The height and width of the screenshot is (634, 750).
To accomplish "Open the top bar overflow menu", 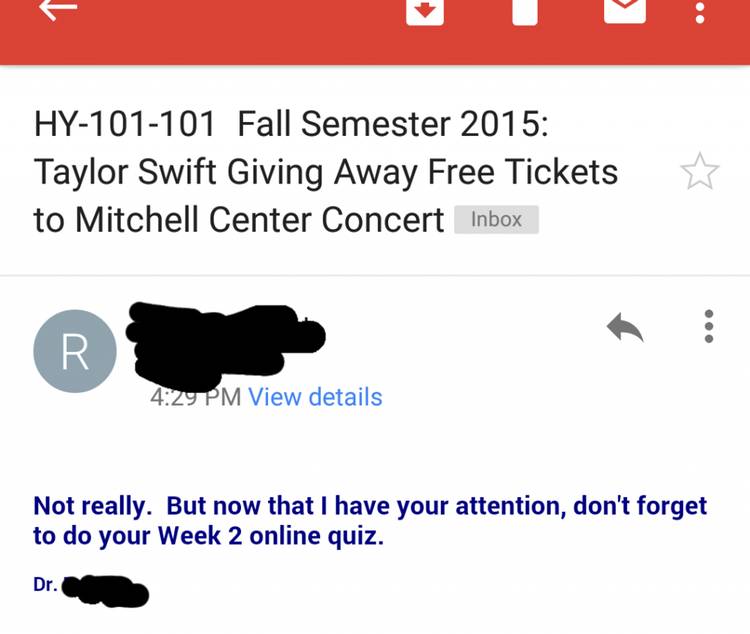I will pos(700,12).
